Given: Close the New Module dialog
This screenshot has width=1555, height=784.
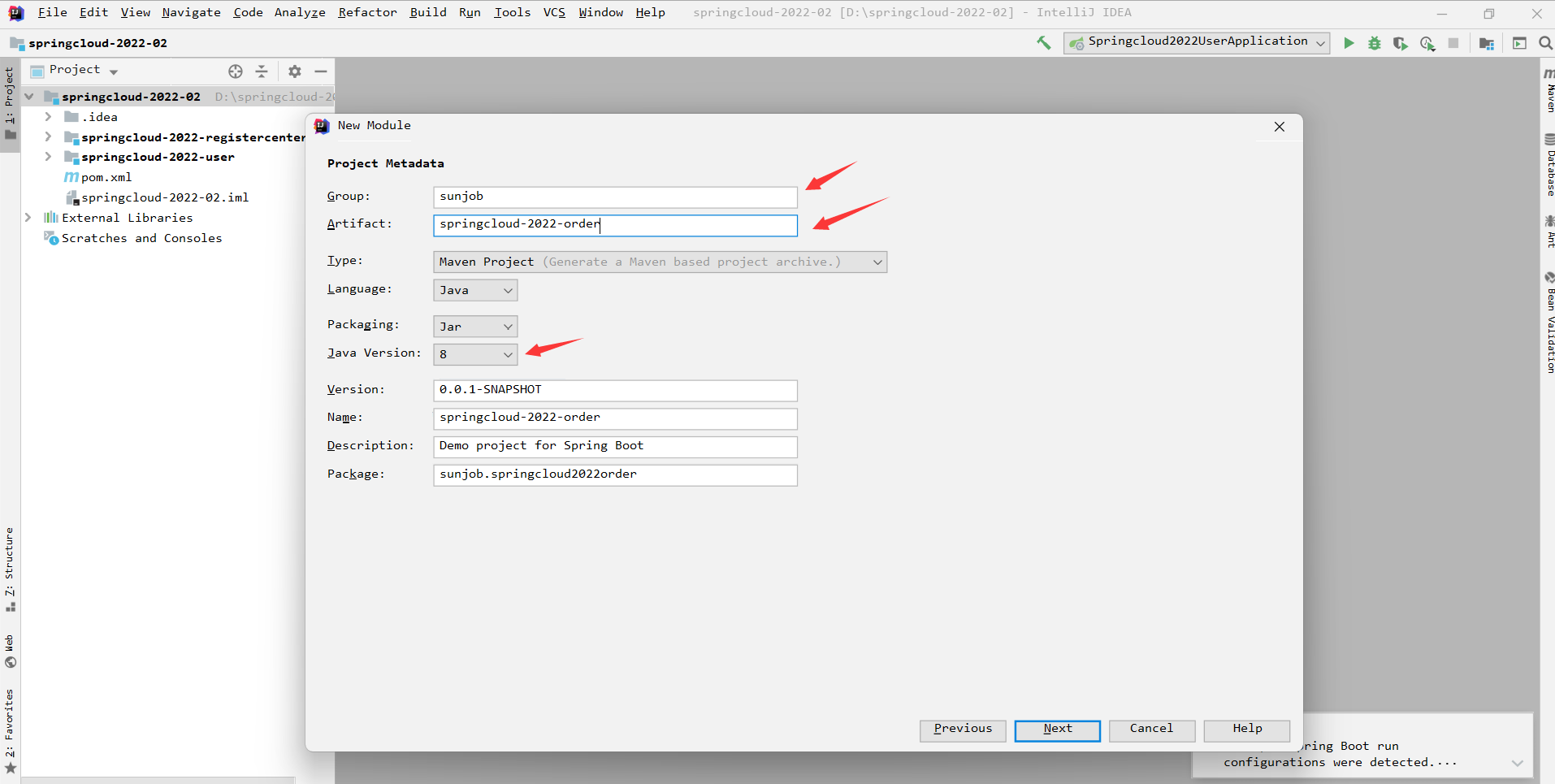Looking at the screenshot, I should [1280, 127].
